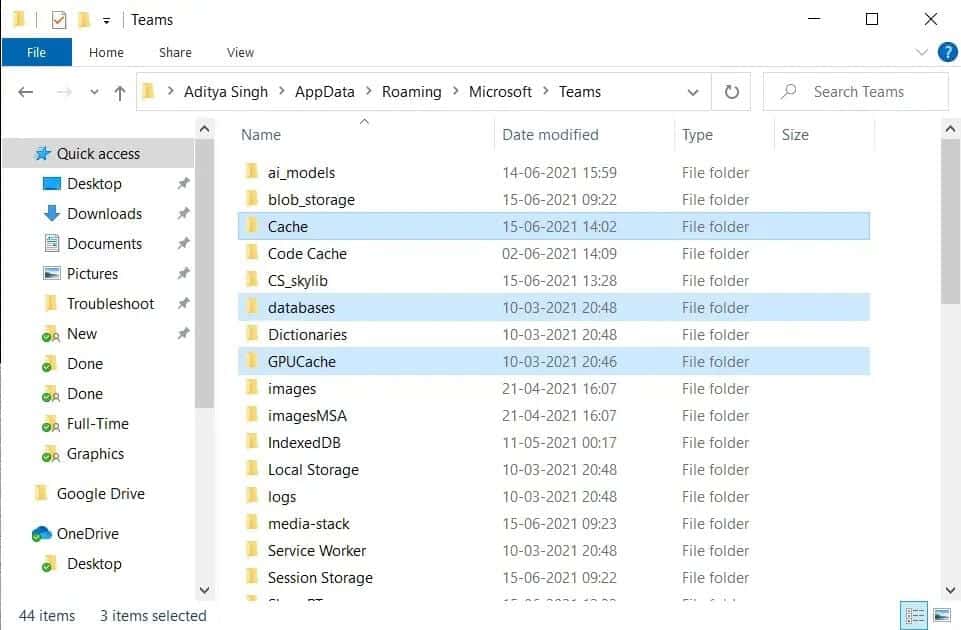This screenshot has height=630, width=961.
Task: Switch to Large icons view layout
Action: [942, 615]
